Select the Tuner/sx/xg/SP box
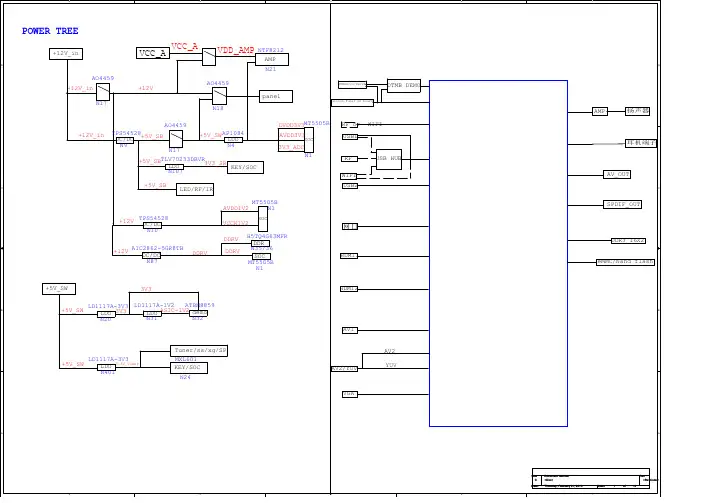 (199, 351)
